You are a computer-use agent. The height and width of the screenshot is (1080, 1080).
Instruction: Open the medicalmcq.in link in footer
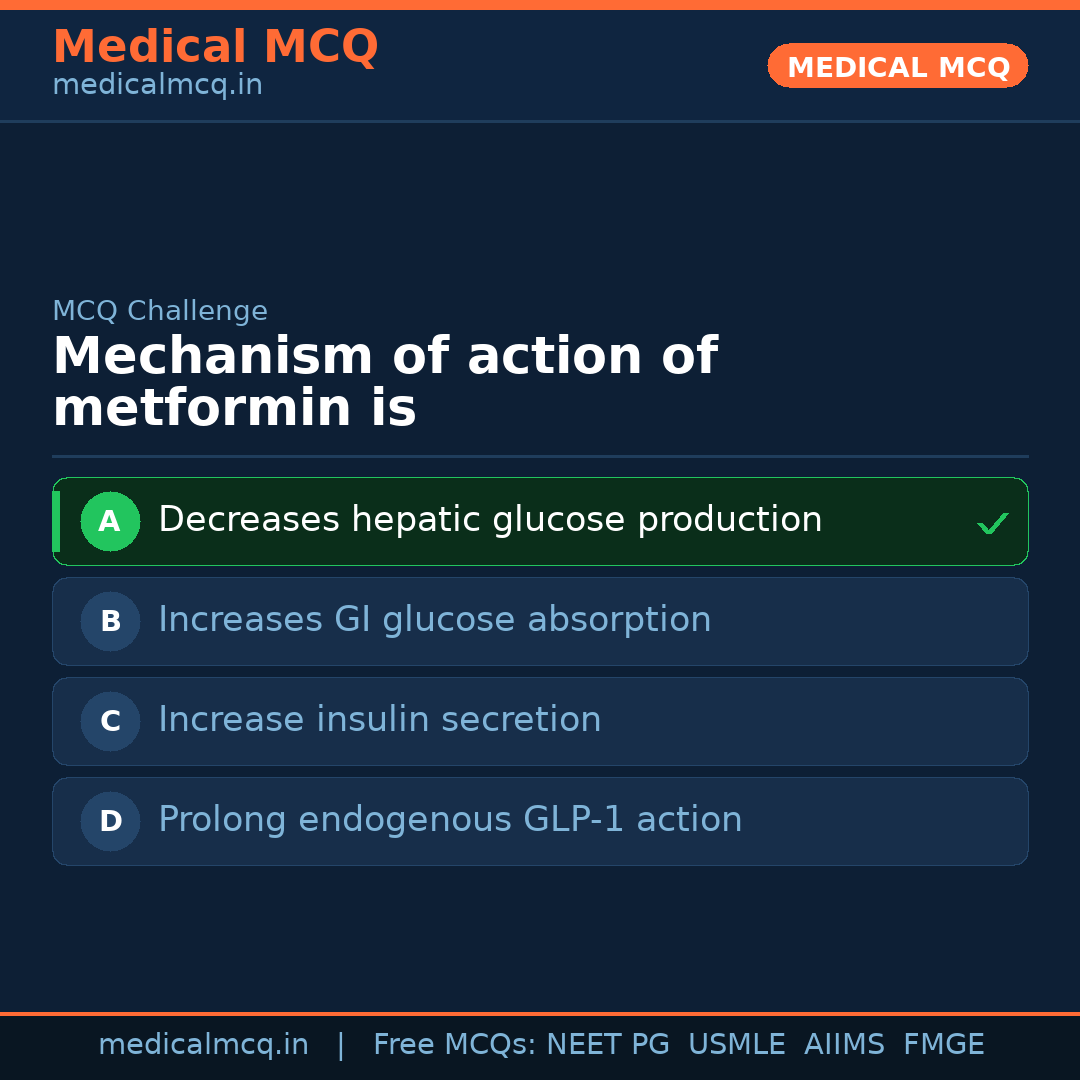tap(203, 1045)
